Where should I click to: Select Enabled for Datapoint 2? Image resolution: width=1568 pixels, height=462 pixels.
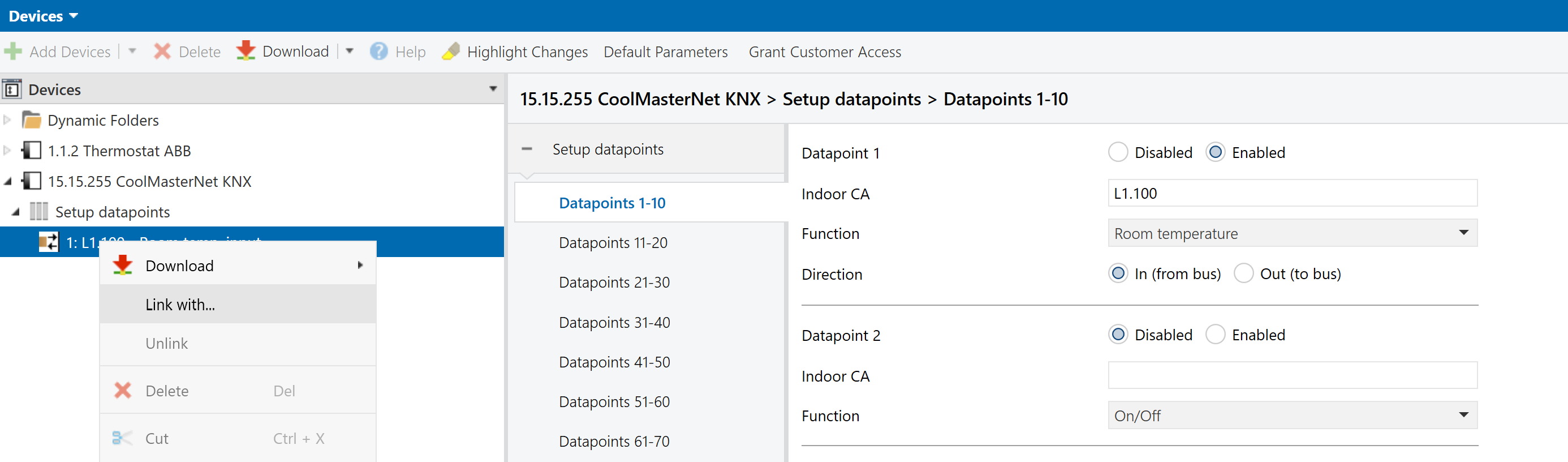click(x=1215, y=334)
